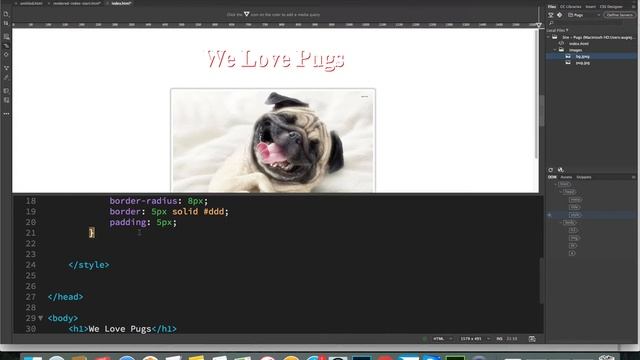Click the pug image in Live view
Image resolution: width=640 pixels, height=360 pixels.
(273, 140)
